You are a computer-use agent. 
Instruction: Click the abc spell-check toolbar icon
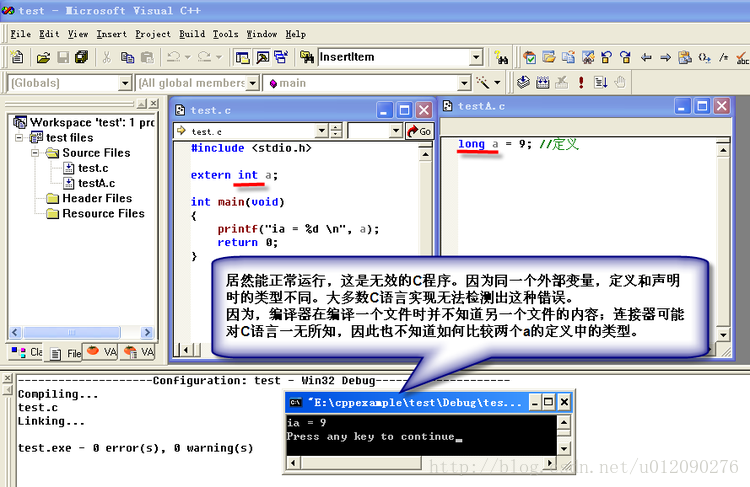(742, 57)
